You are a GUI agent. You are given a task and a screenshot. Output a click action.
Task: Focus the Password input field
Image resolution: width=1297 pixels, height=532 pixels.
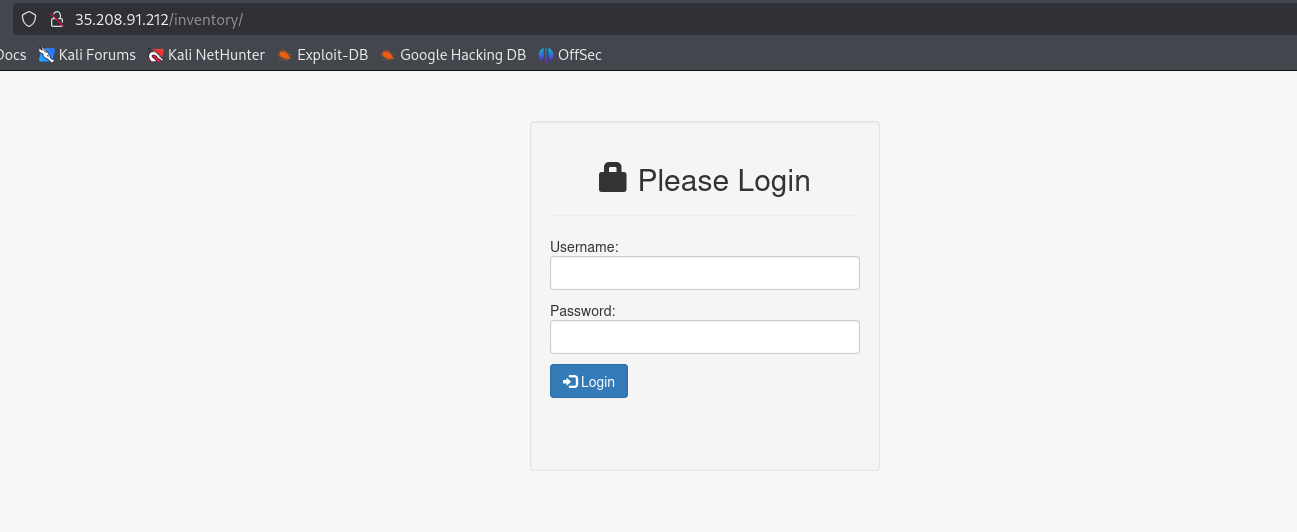pyautogui.click(x=705, y=337)
